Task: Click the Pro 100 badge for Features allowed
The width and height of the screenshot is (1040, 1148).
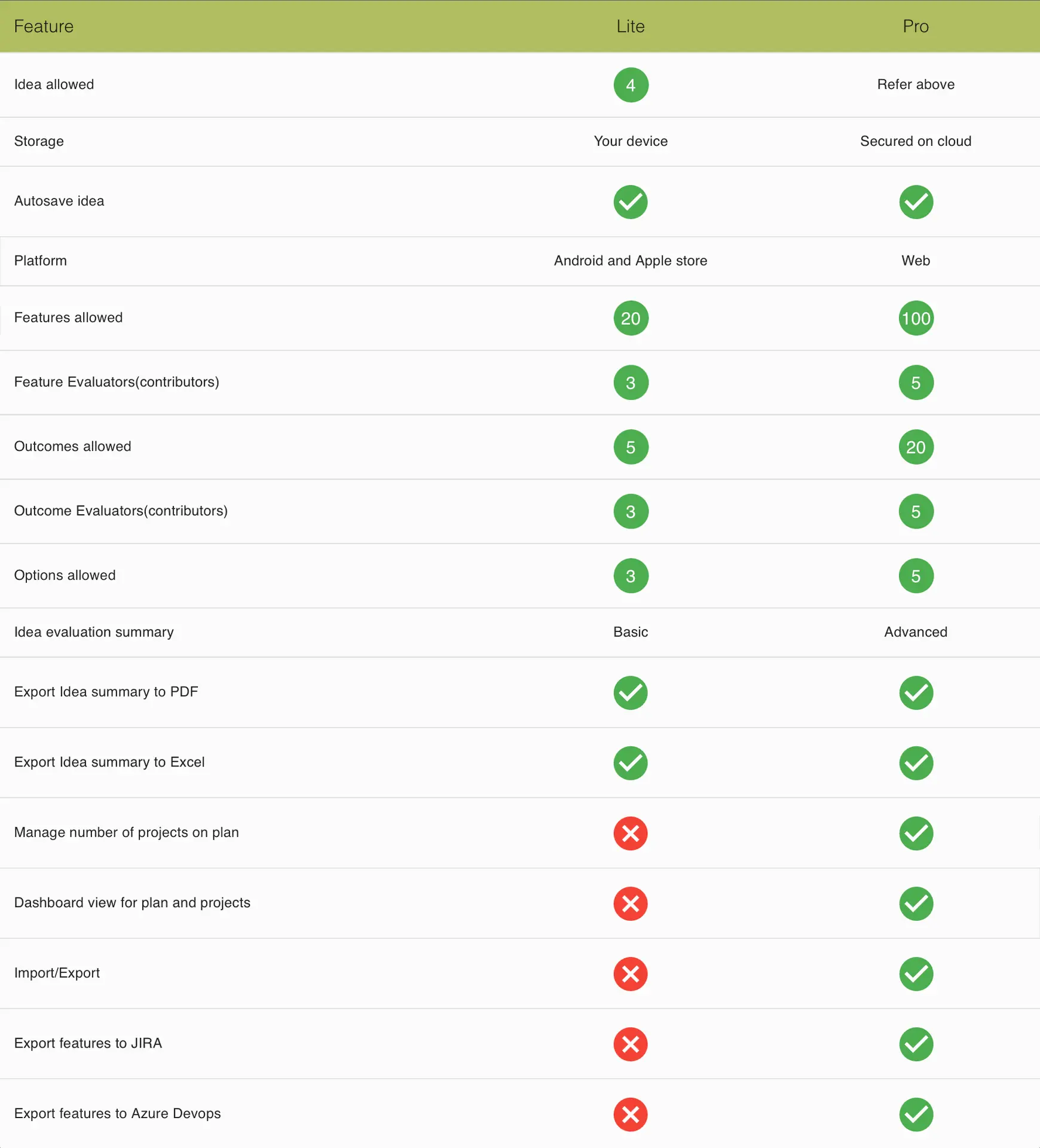Action: 916,318
